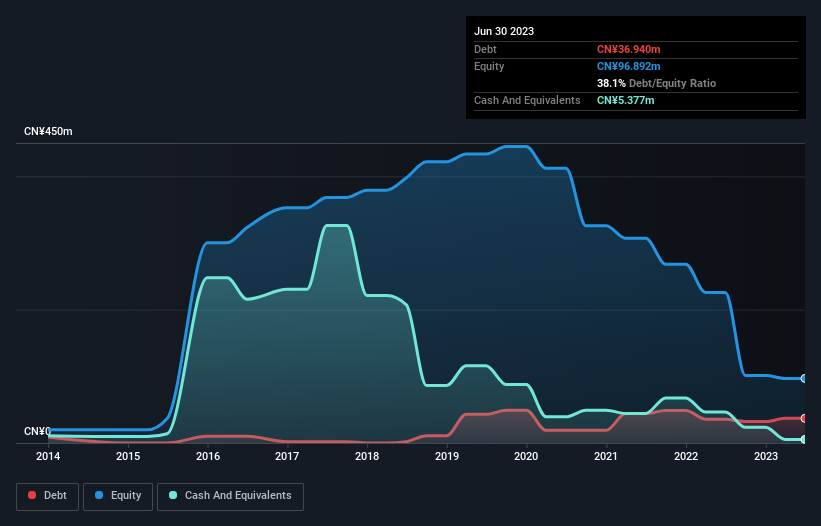
Task: Click the CN¥450m y-axis label
Action: pyautogui.click(x=48, y=132)
